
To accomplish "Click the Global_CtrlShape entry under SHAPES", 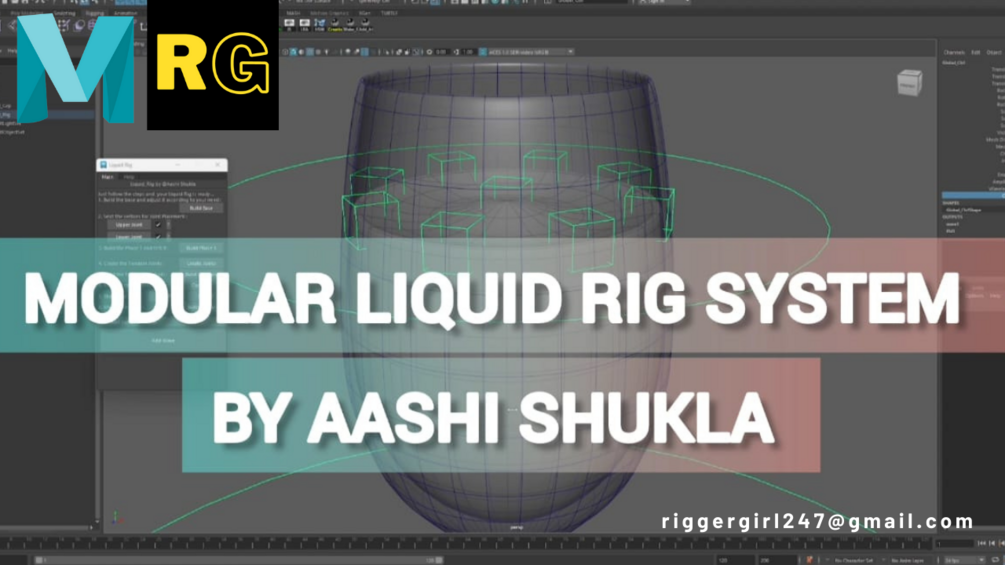I will tap(963, 210).
